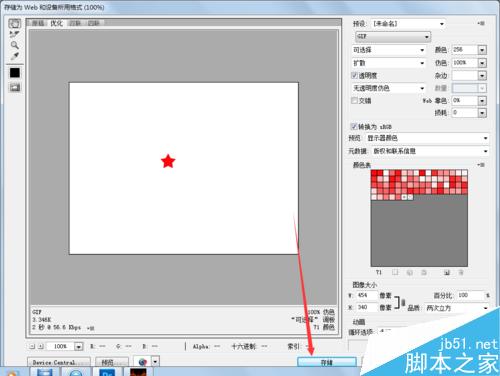Open the 无透明度仿色 dropdown
This screenshot has width=500, height=376.
click(x=389, y=88)
